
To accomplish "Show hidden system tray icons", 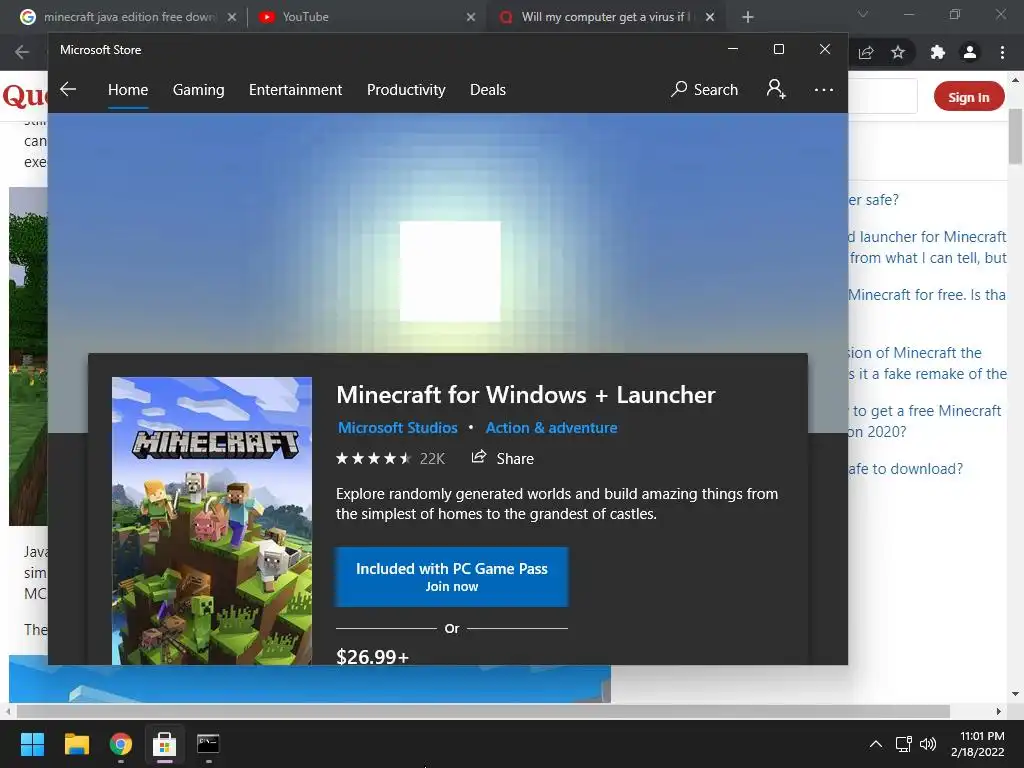I will [x=876, y=744].
